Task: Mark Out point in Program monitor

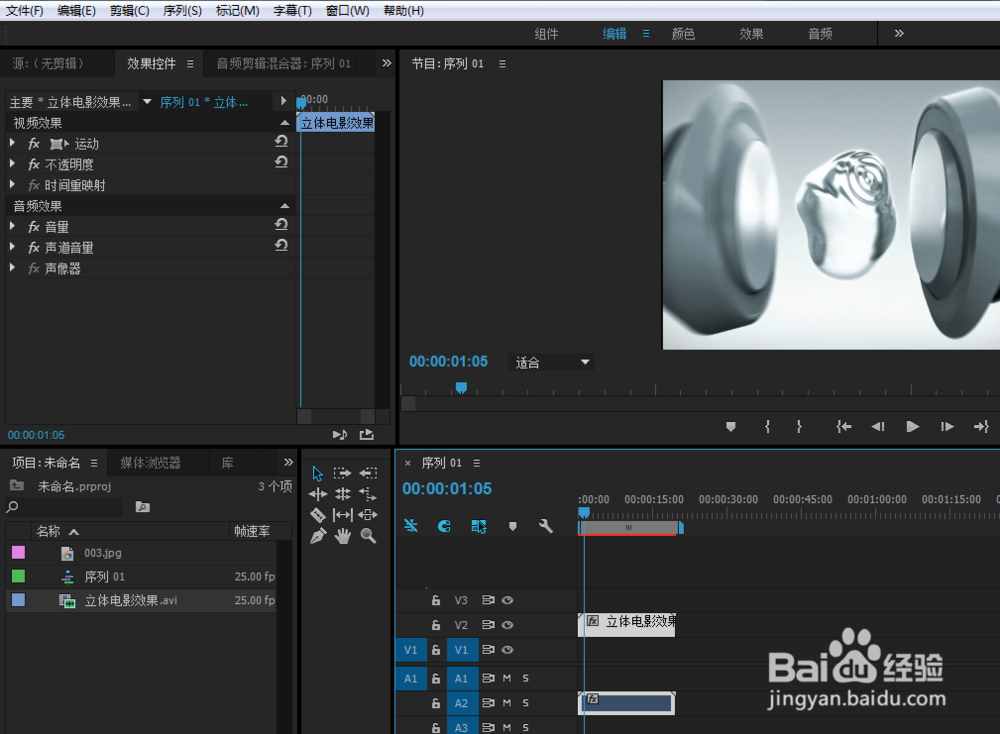Action: pos(799,427)
